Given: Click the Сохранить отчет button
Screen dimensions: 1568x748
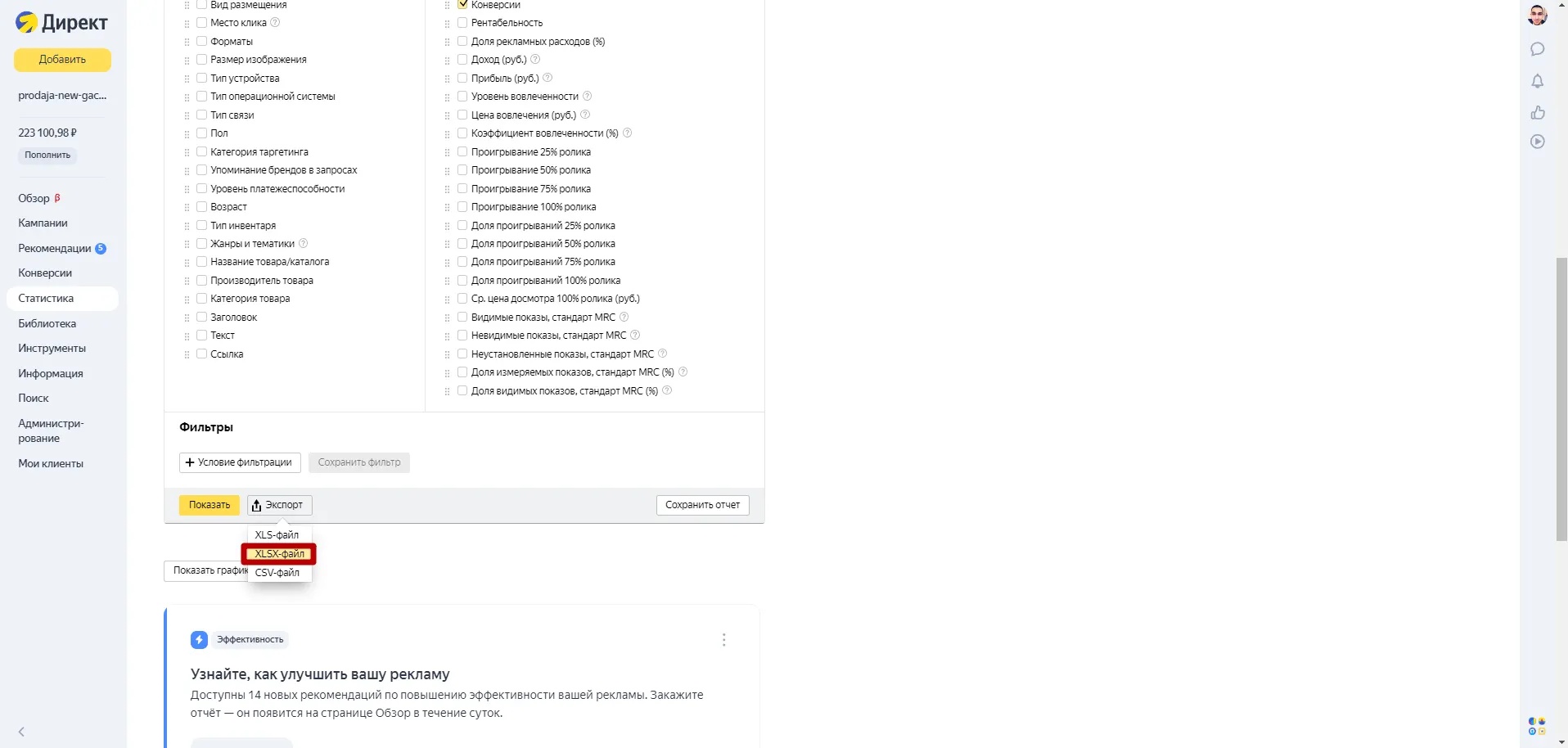Looking at the screenshot, I should pyautogui.click(x=702, y=505).
